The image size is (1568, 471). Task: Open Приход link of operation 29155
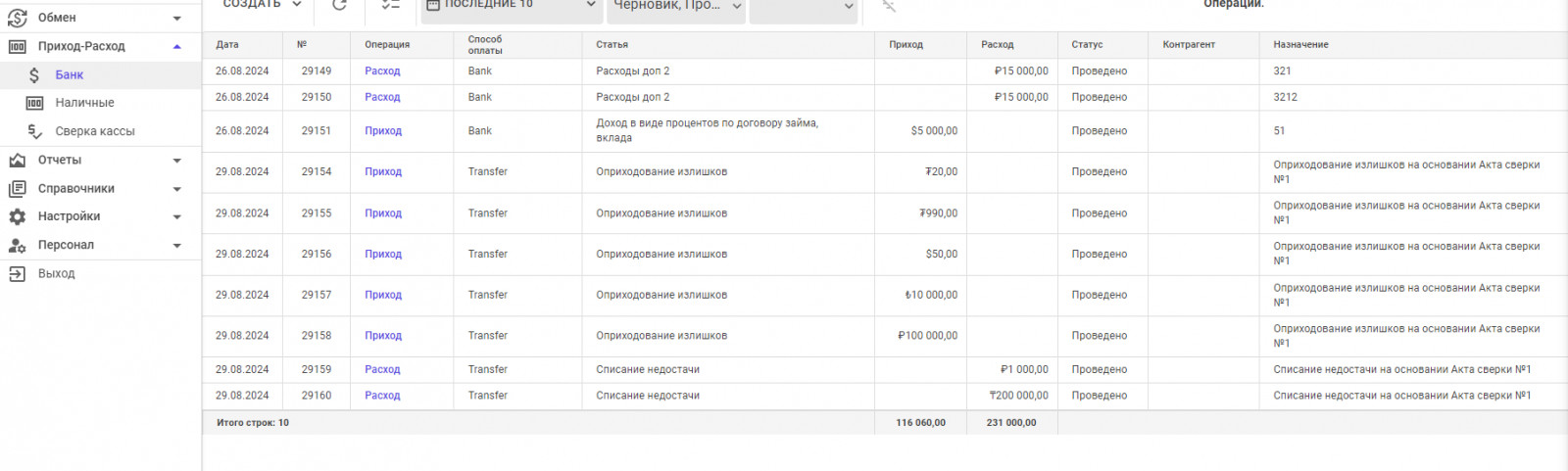[x=383, y=213]
